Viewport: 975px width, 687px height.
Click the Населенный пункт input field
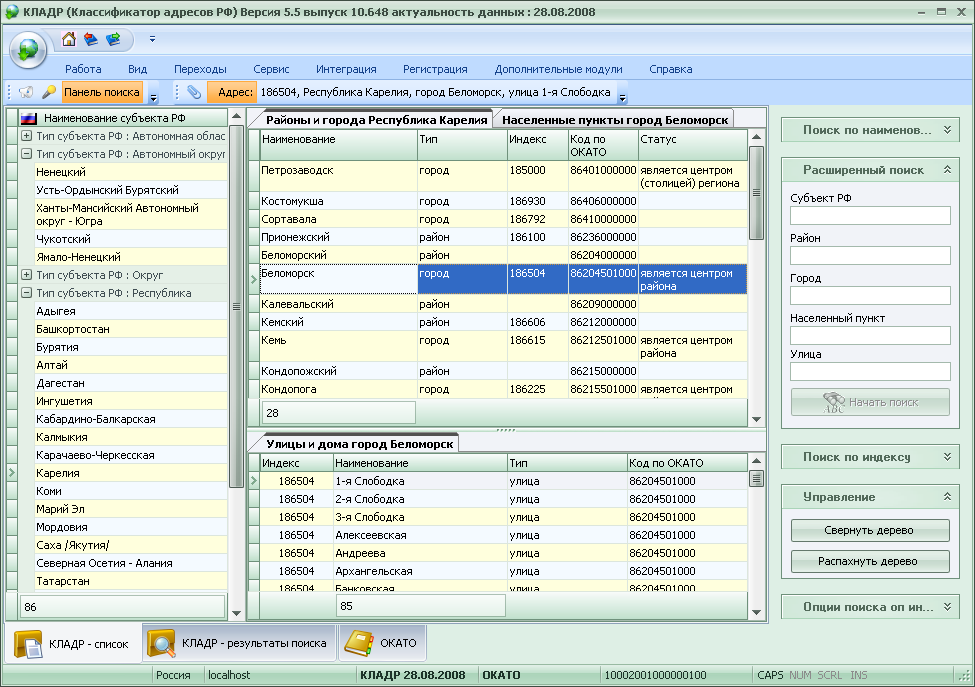(870, 336)
